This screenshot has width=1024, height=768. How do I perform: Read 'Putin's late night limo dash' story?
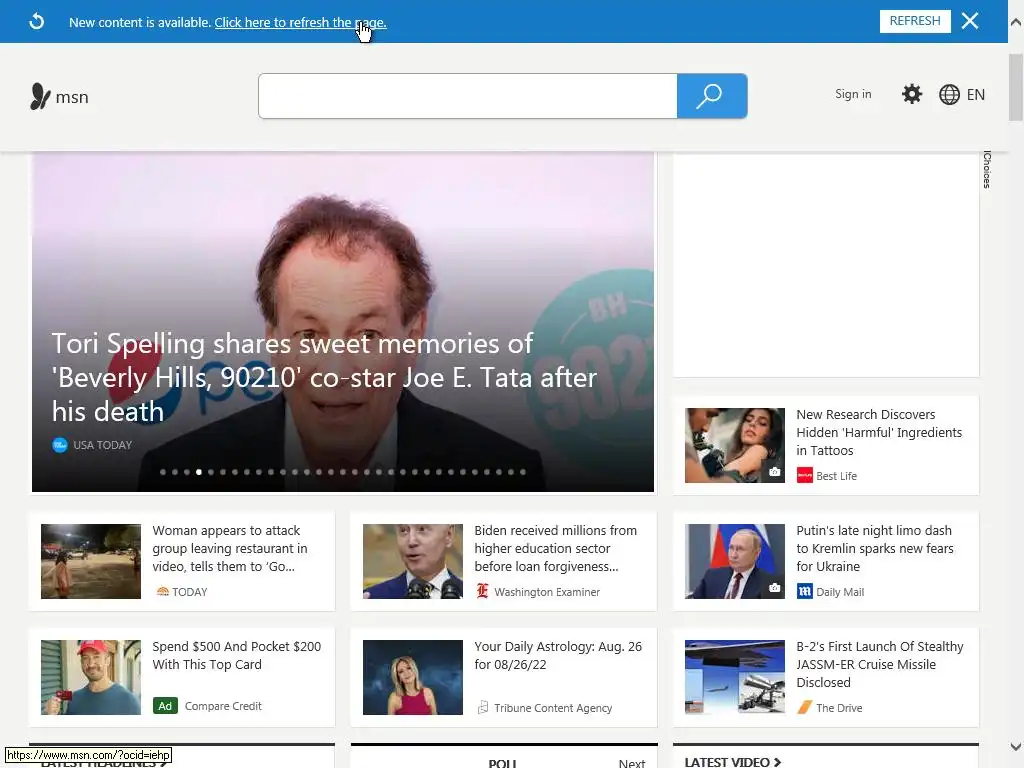click(x=874, y=549)
